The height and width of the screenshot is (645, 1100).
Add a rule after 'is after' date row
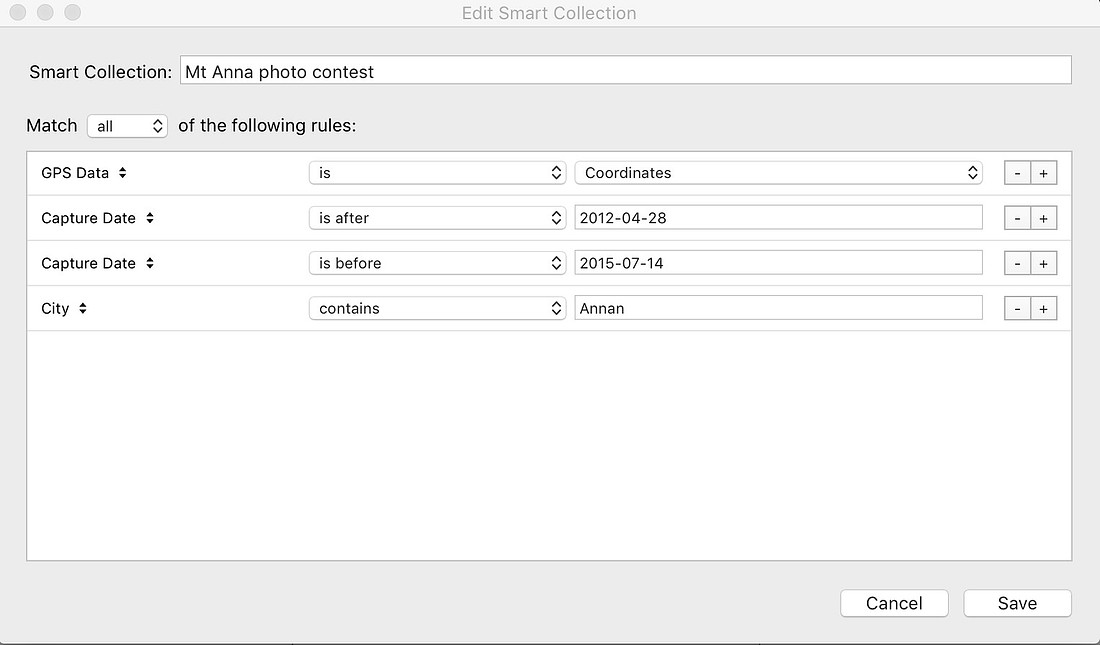point(1043,218)
